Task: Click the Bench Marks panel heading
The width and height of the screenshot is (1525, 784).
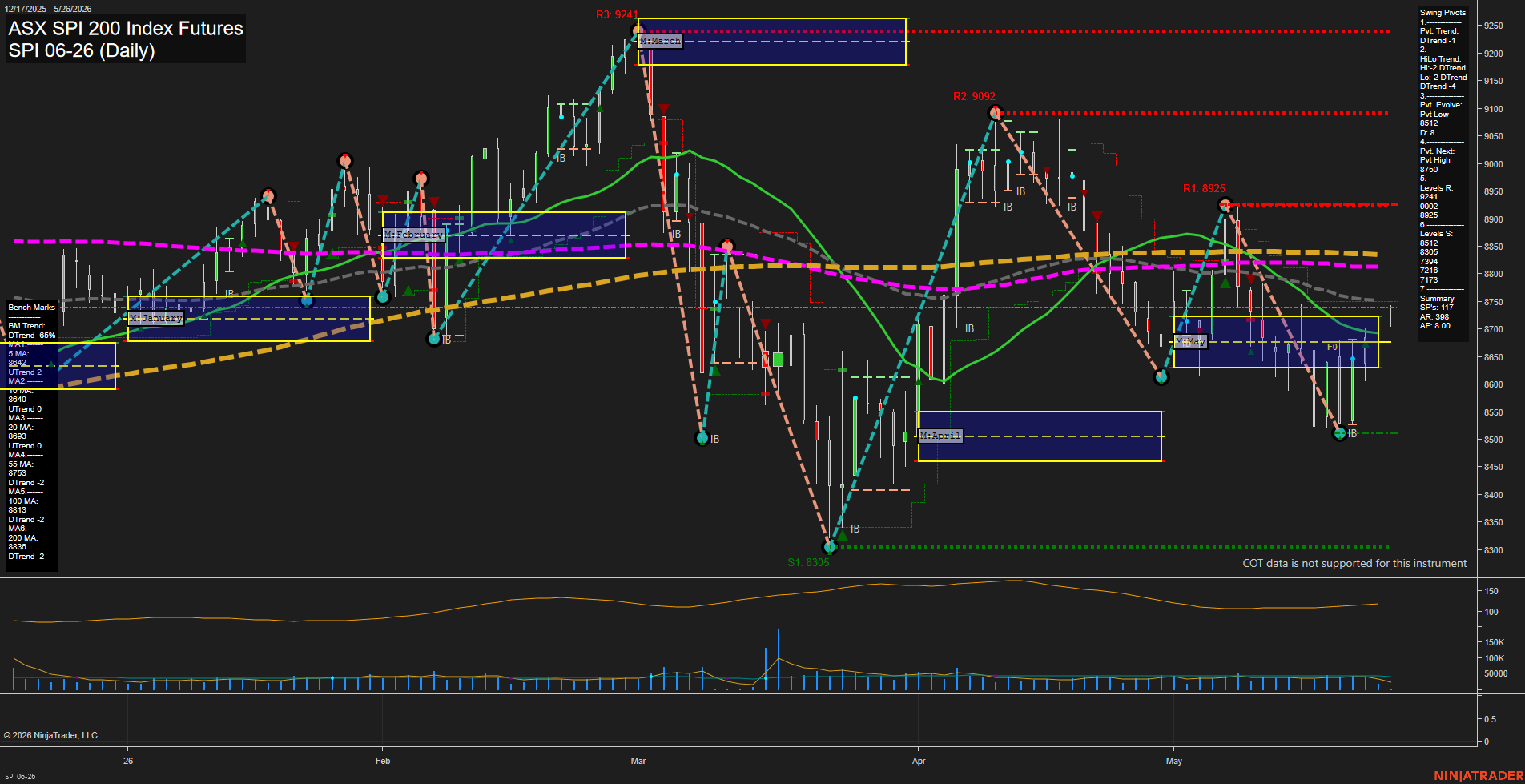Action: (32, 308)
